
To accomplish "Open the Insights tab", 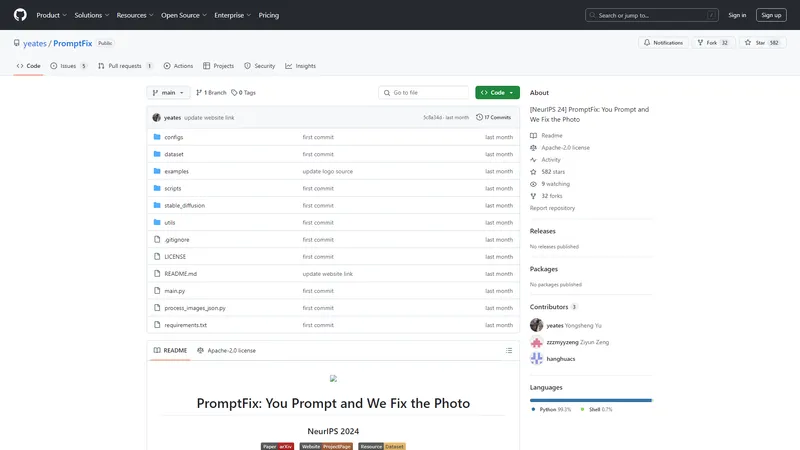I will pos(301,66).
